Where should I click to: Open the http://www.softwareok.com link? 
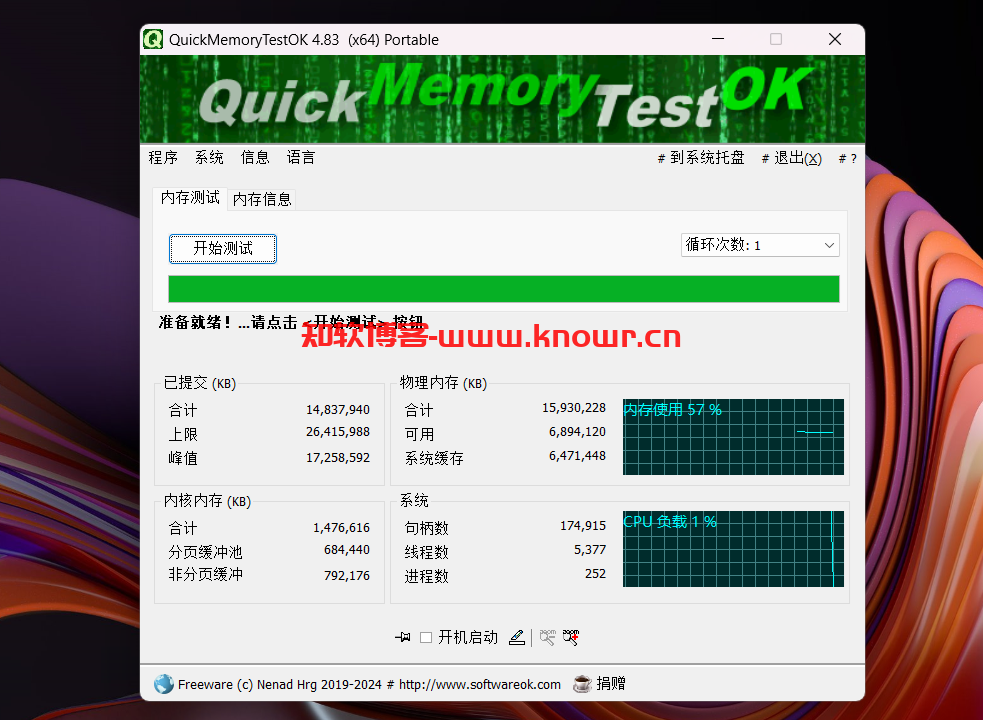click(x=480, y=684)
